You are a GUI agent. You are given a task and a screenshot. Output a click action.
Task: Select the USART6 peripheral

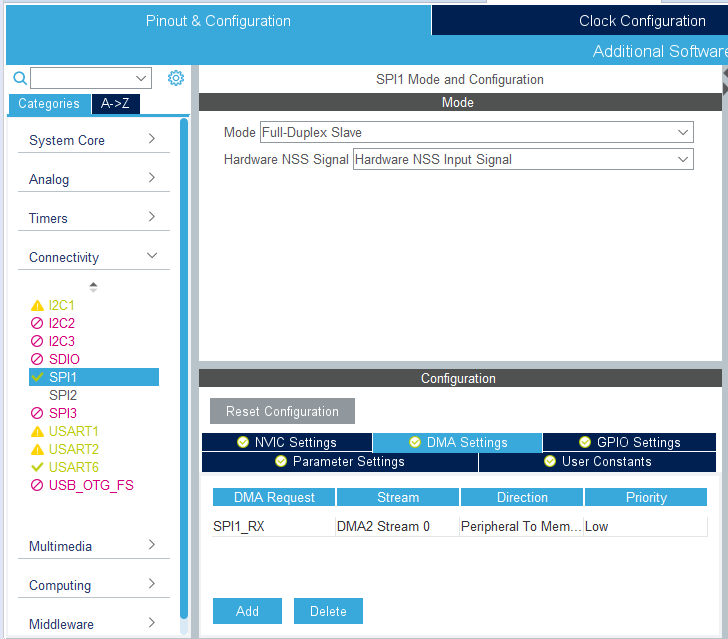tap(73, 467)
